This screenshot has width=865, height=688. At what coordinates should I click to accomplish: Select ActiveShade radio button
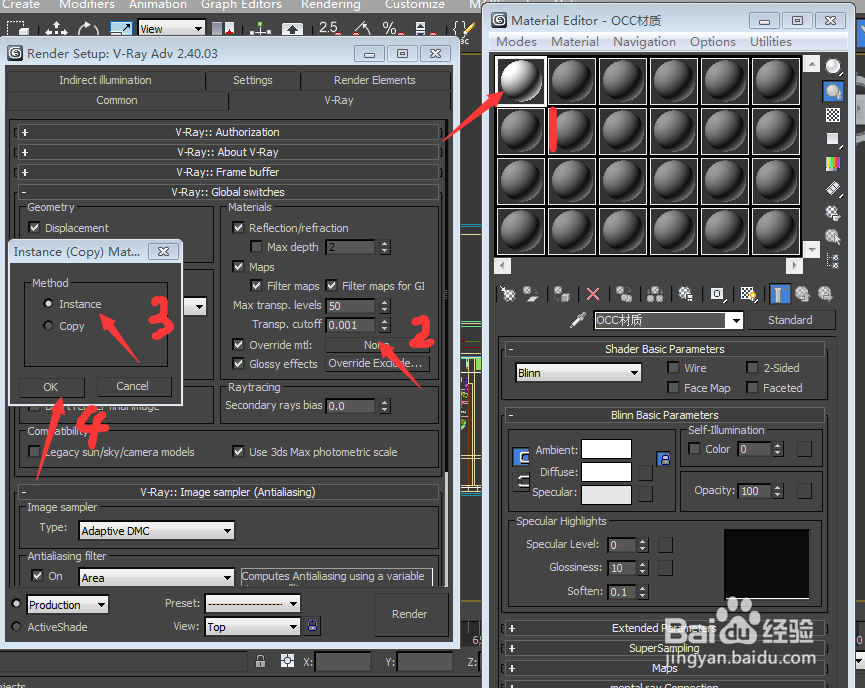[16, 626]
